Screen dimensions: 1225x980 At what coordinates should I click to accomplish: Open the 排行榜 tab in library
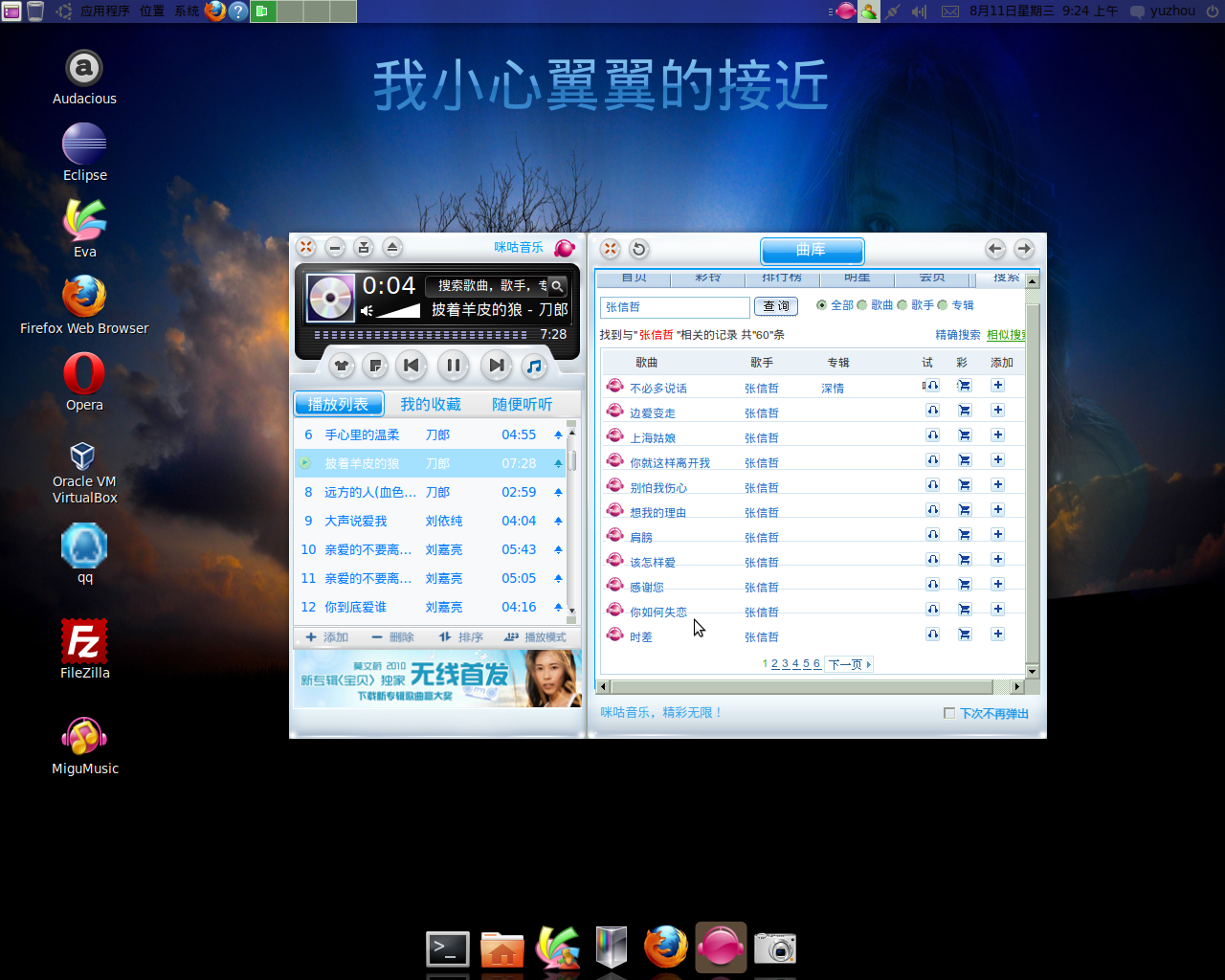coord(782,278)
